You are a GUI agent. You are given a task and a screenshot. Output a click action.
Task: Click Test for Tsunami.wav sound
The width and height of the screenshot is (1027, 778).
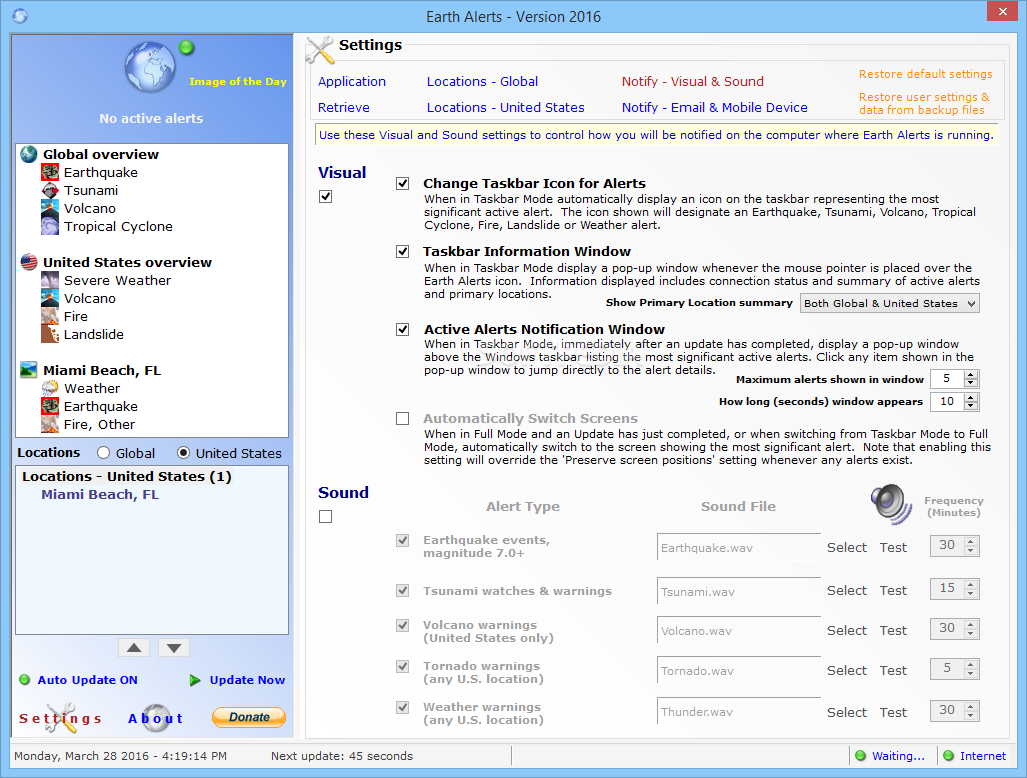pyautogui.click(x=893, y=591)
